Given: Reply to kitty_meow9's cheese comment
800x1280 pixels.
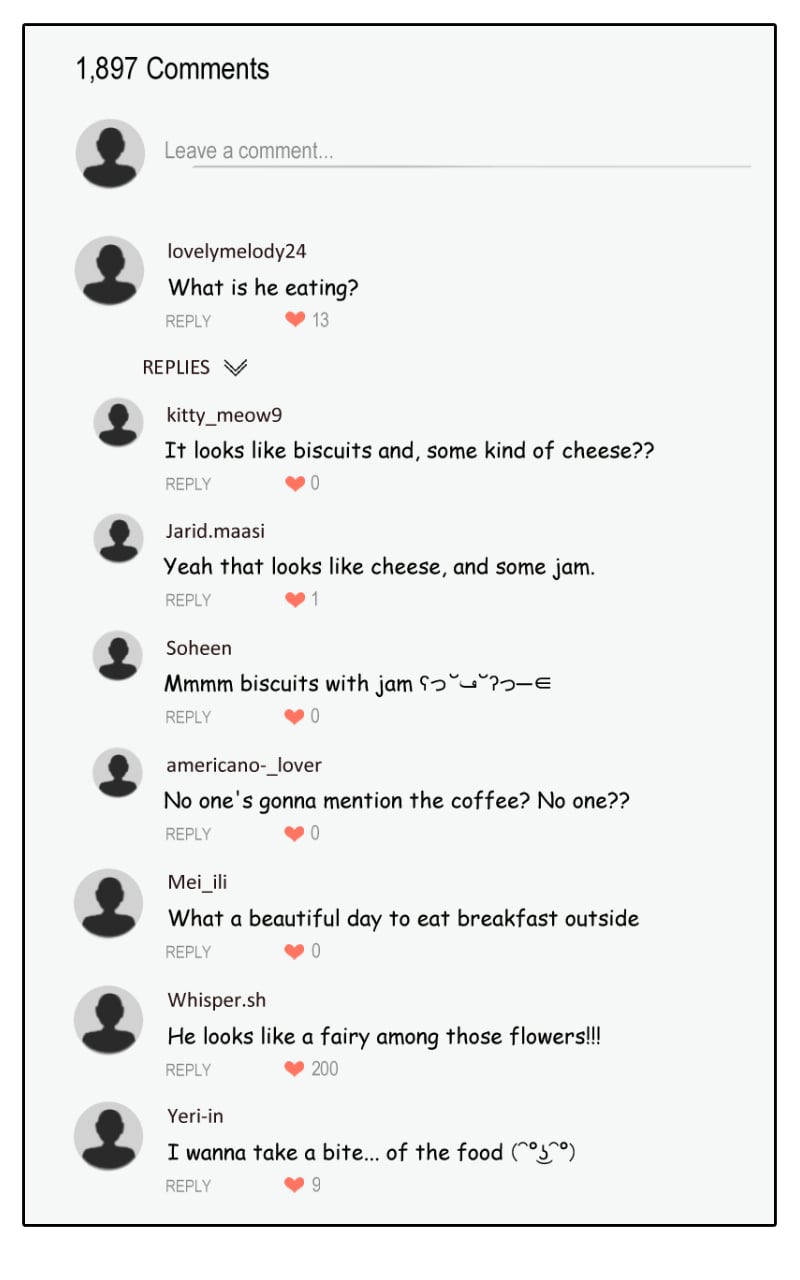Looking at the screenshot, I should pyautogui.click(x=188, y=484).
